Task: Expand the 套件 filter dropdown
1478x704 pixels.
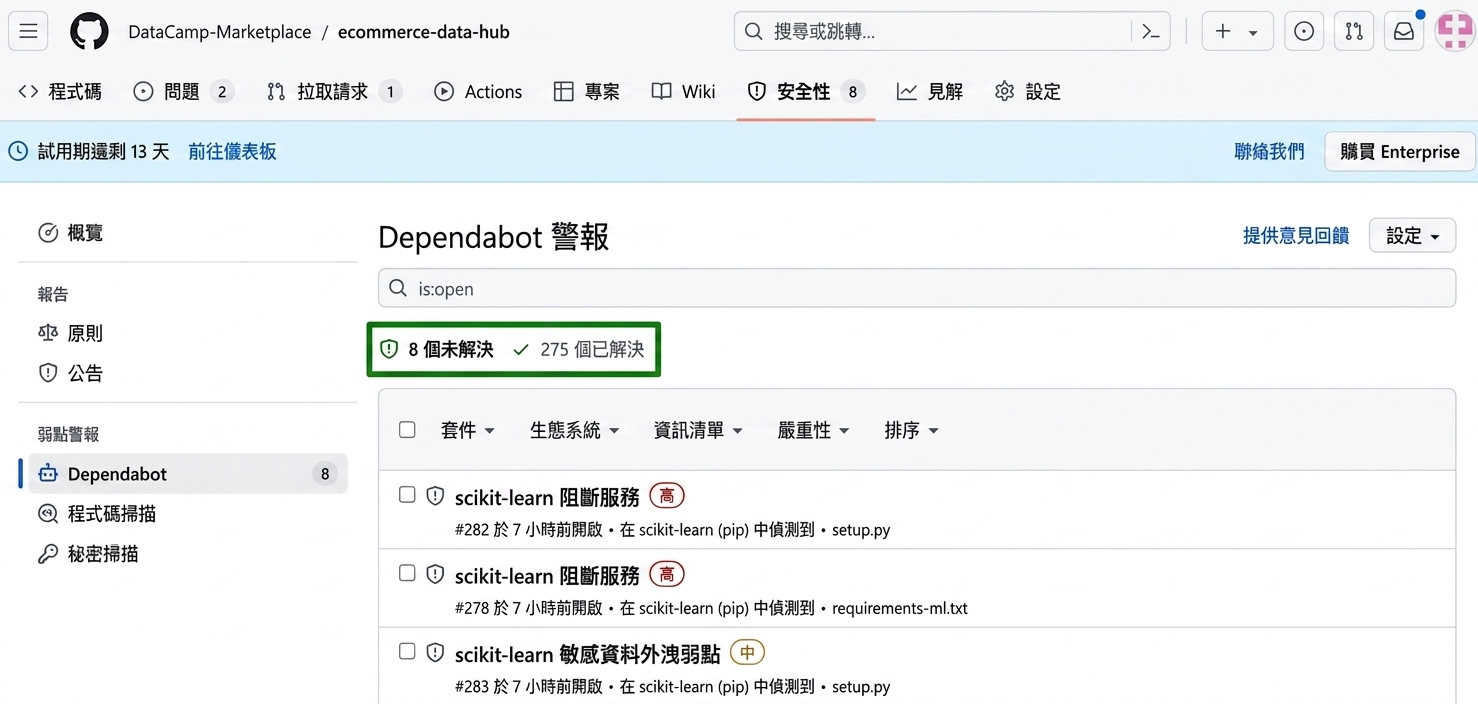Action: coord(468,430)
